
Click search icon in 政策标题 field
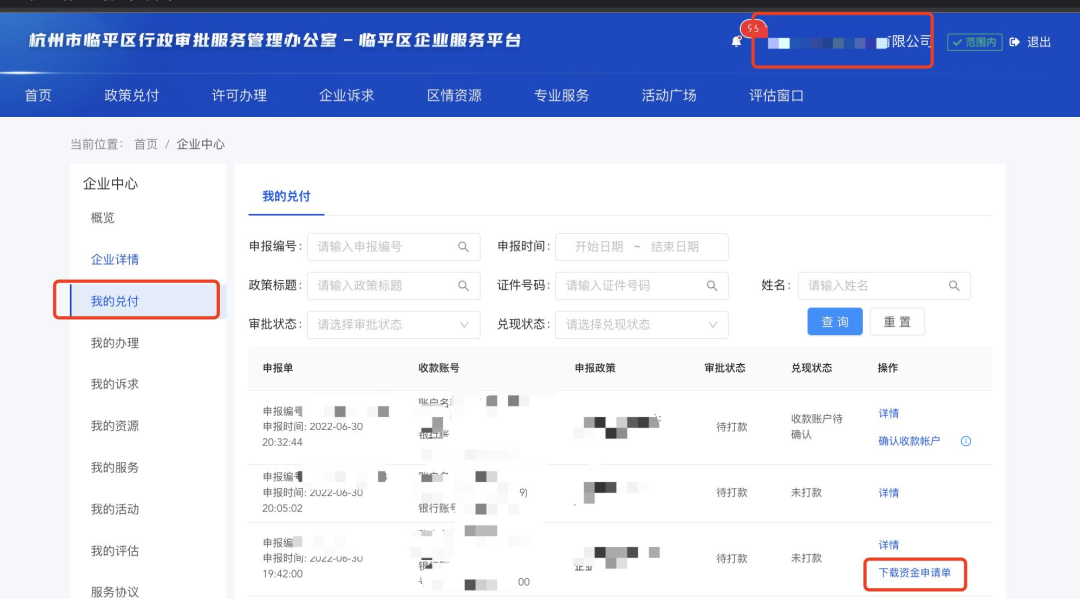(x=464, y=285)
